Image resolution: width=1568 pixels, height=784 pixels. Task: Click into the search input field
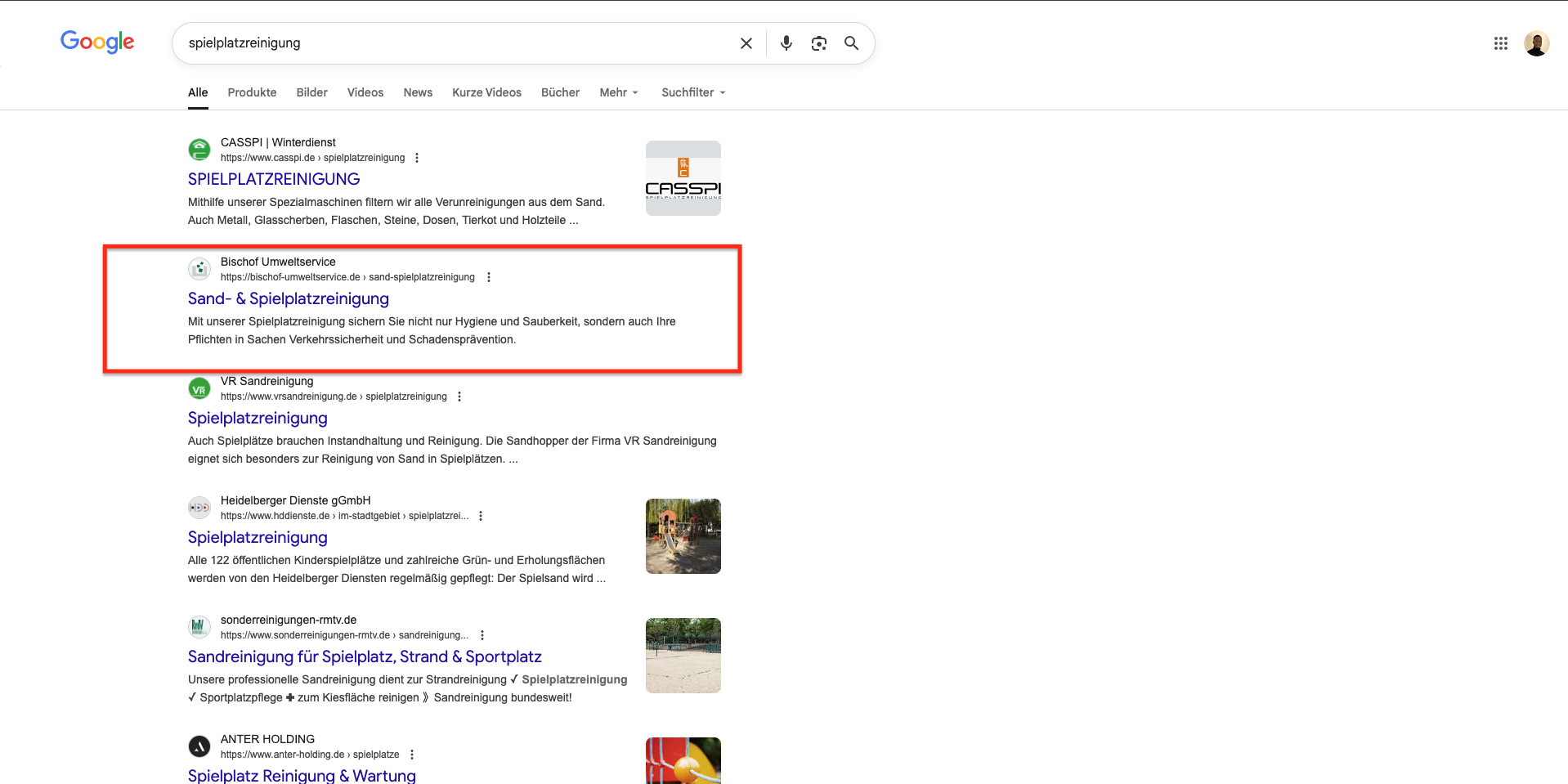458,43
